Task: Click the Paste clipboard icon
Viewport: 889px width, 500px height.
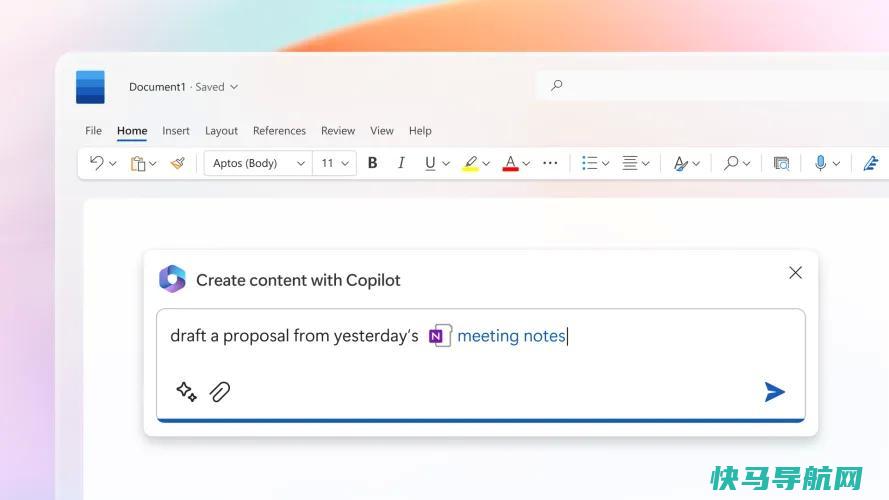Action: 138,164
